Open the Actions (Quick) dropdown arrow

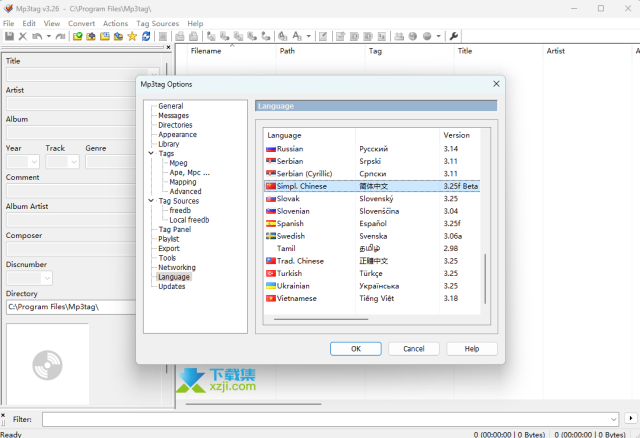point(309,36)
